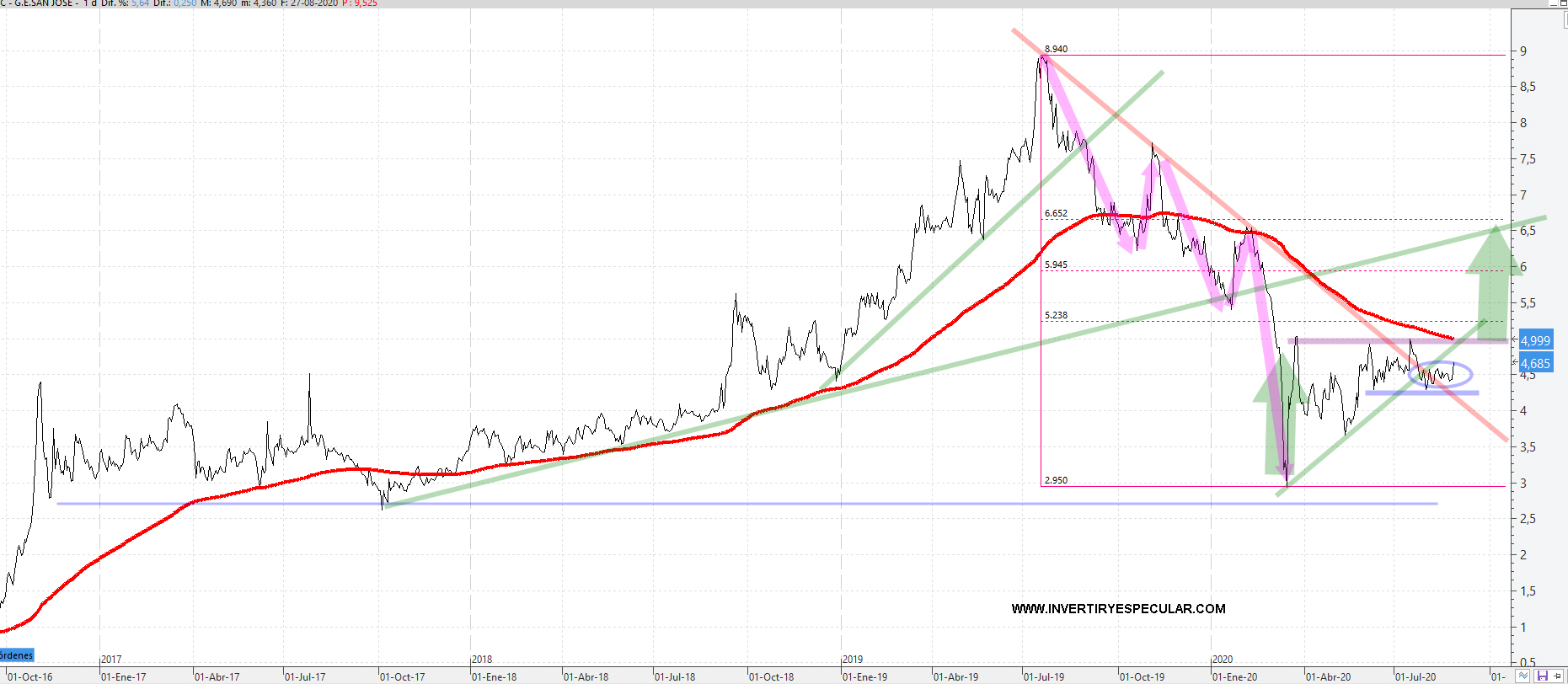Click the Órdenes label at bottom left
The height and width of the screenshot is (684, 1568).
17,655
